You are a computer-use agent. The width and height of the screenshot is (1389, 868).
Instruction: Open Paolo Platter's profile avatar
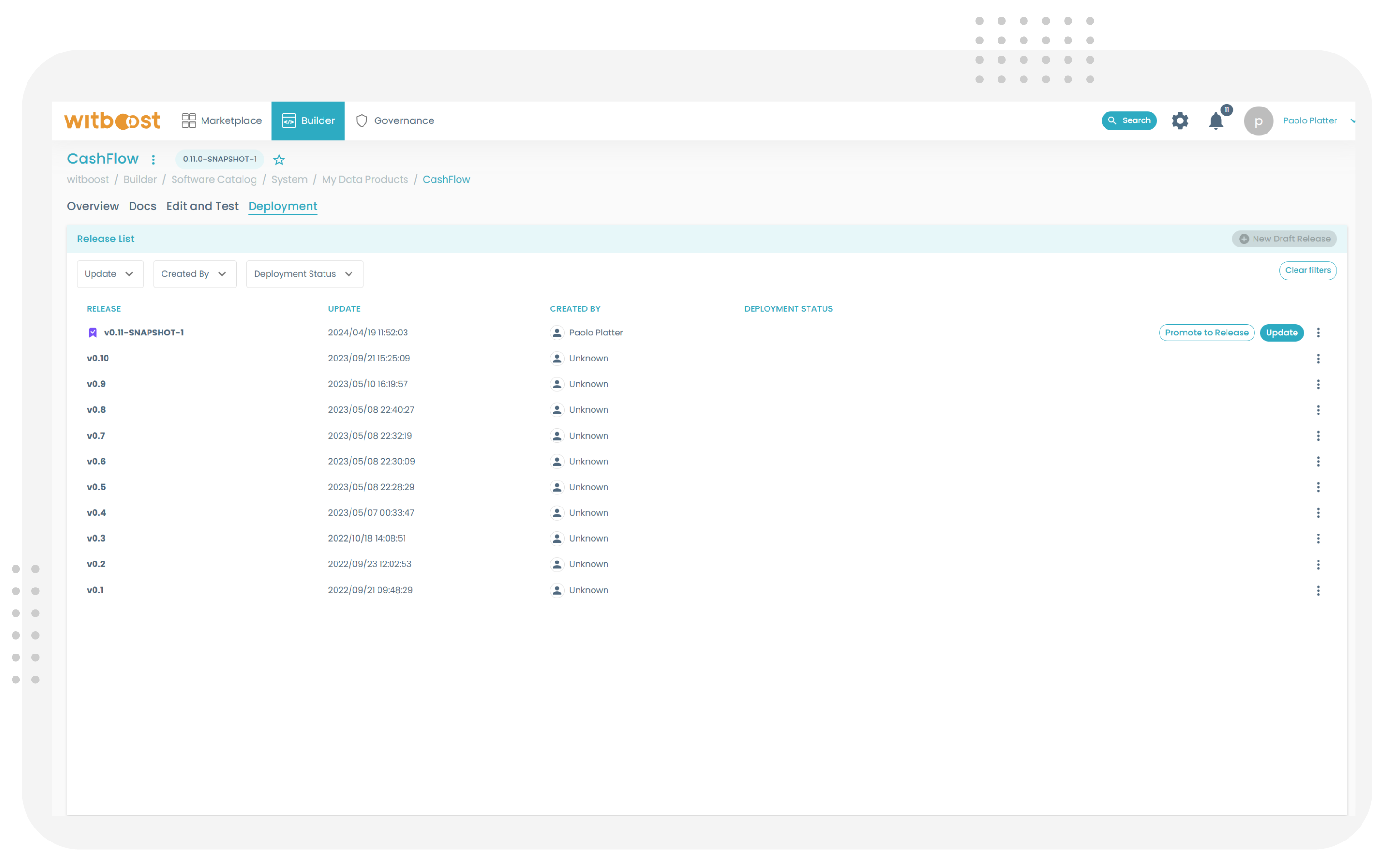(1258, 120)
